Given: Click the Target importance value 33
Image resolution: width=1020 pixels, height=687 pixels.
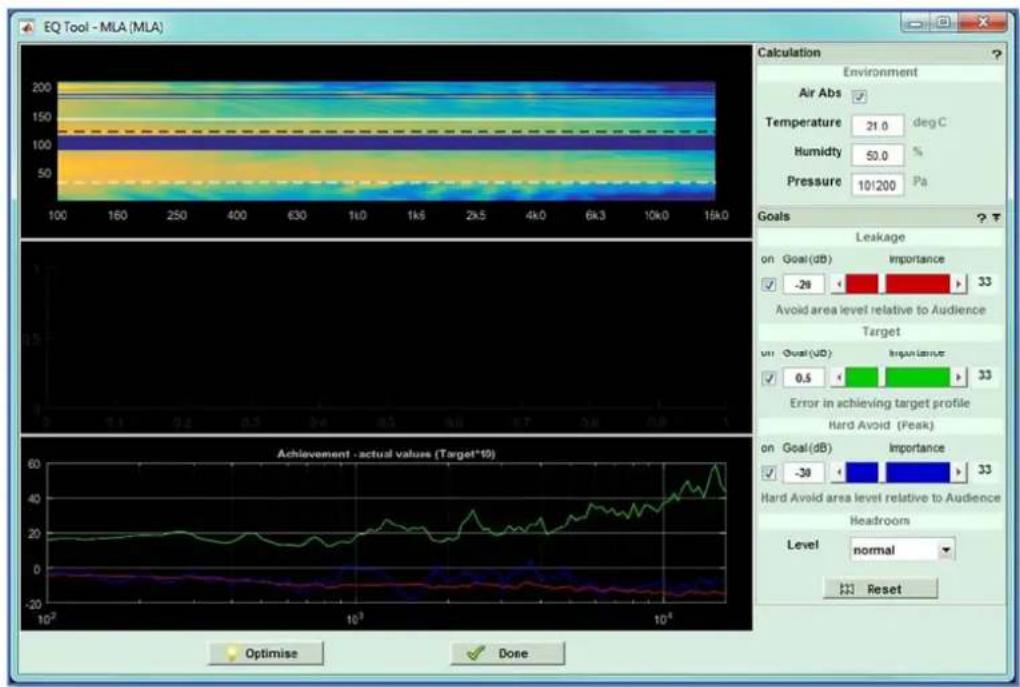Looking at the screenshot, I should 984,375.
